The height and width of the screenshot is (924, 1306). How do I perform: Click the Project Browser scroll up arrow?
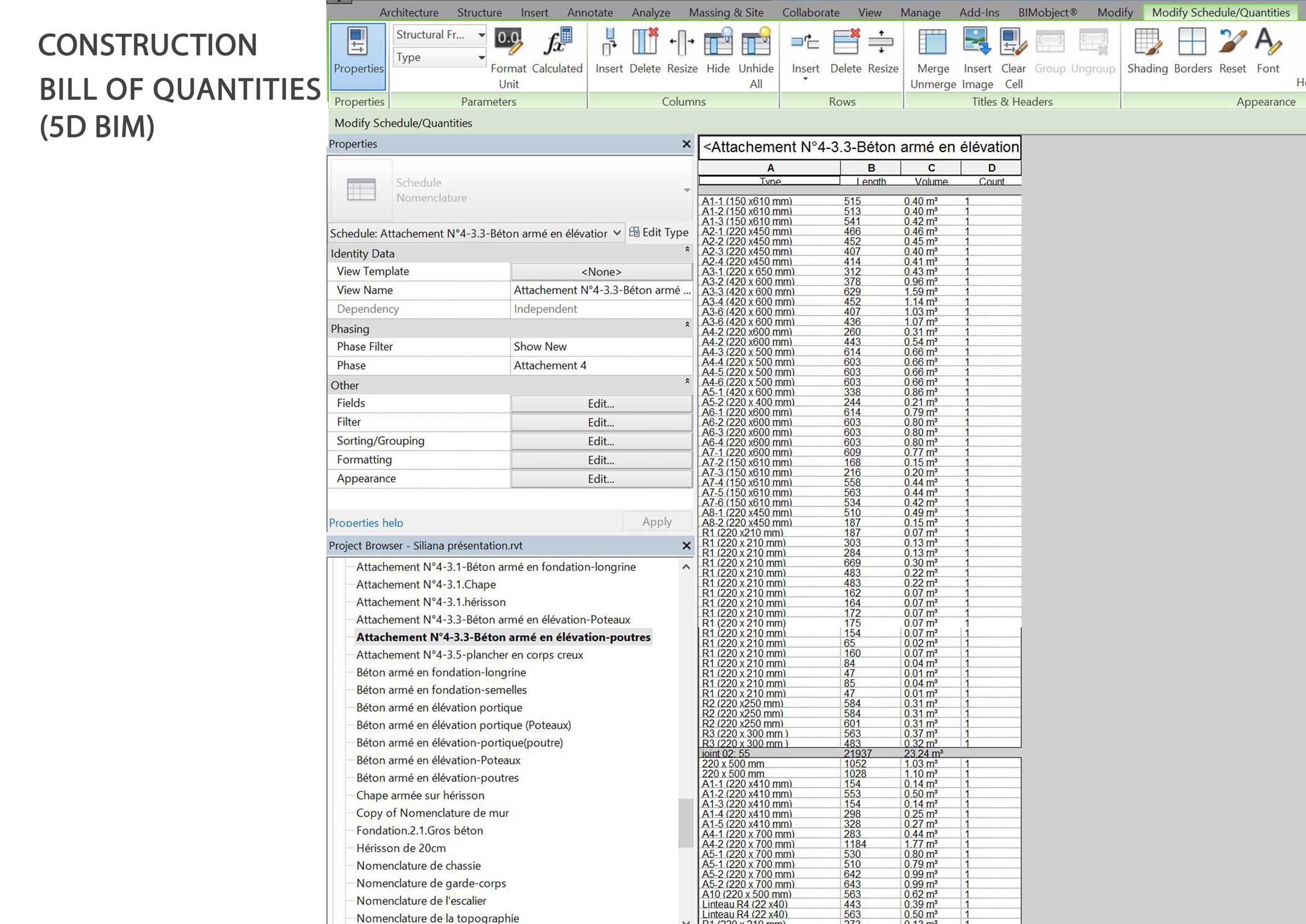point(686,567)
